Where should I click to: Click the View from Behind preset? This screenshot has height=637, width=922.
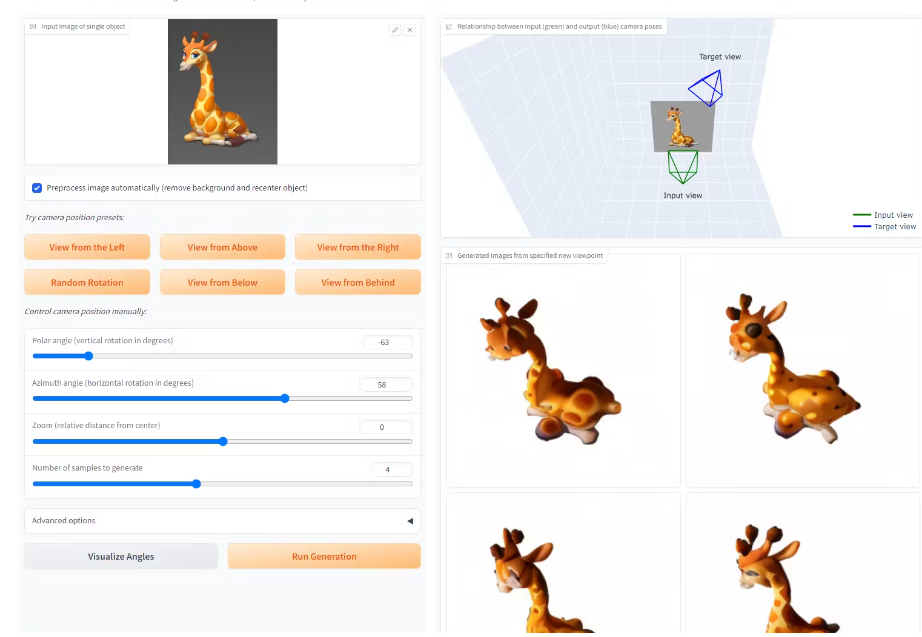(358, 281)
